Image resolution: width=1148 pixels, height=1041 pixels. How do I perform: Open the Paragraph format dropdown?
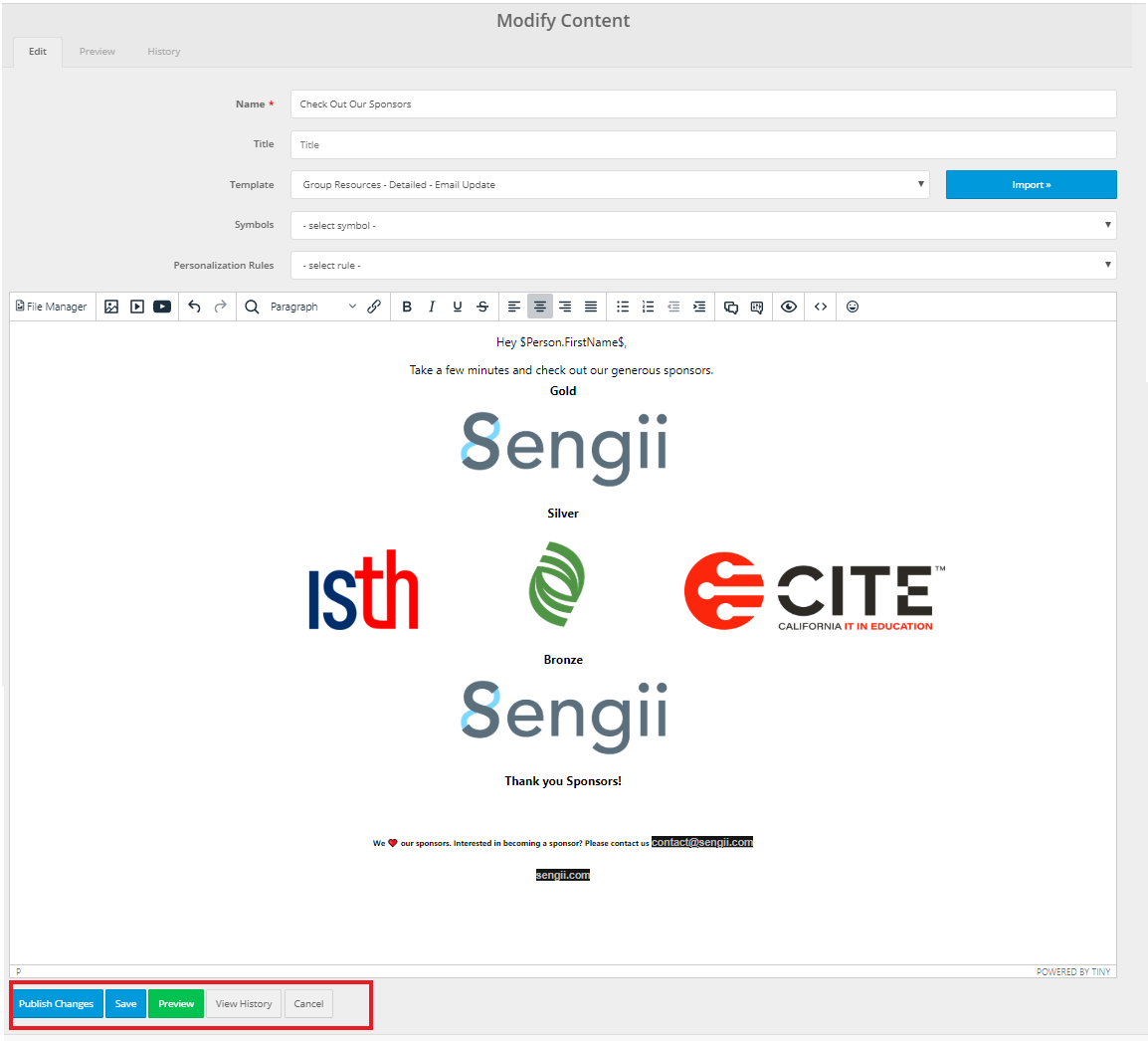(x=312, y=307)
